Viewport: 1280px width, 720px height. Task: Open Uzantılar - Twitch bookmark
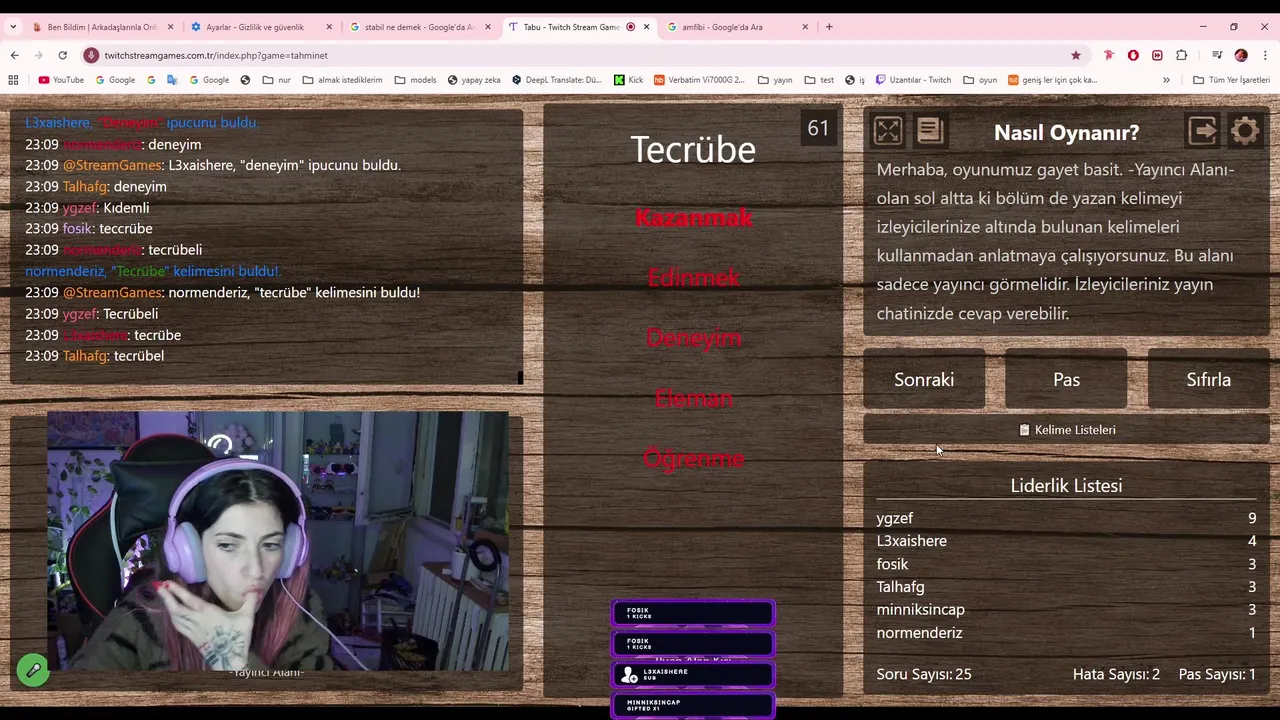(x=913, y=80)
